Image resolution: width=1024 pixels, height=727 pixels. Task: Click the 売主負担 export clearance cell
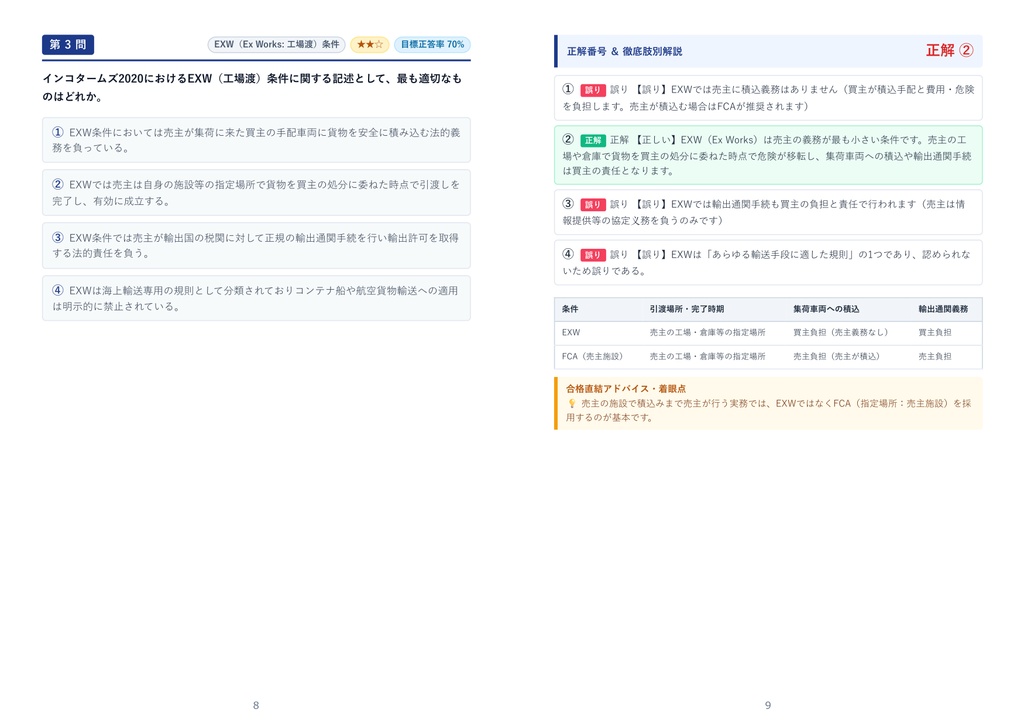[935, 357]
